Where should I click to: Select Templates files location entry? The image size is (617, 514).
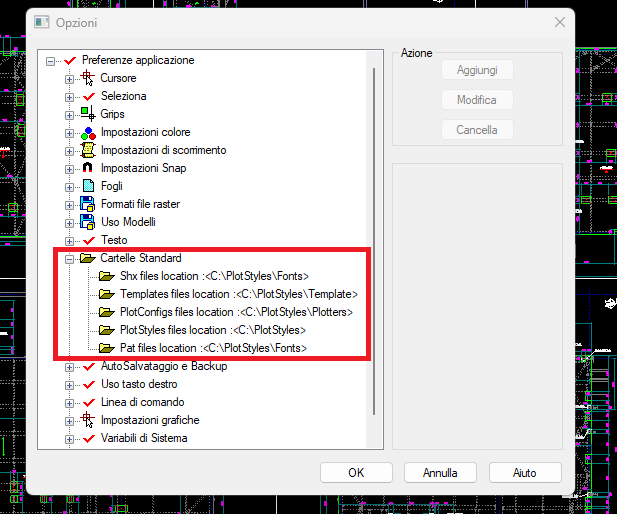pyautogui.click(x=238, y=294)
